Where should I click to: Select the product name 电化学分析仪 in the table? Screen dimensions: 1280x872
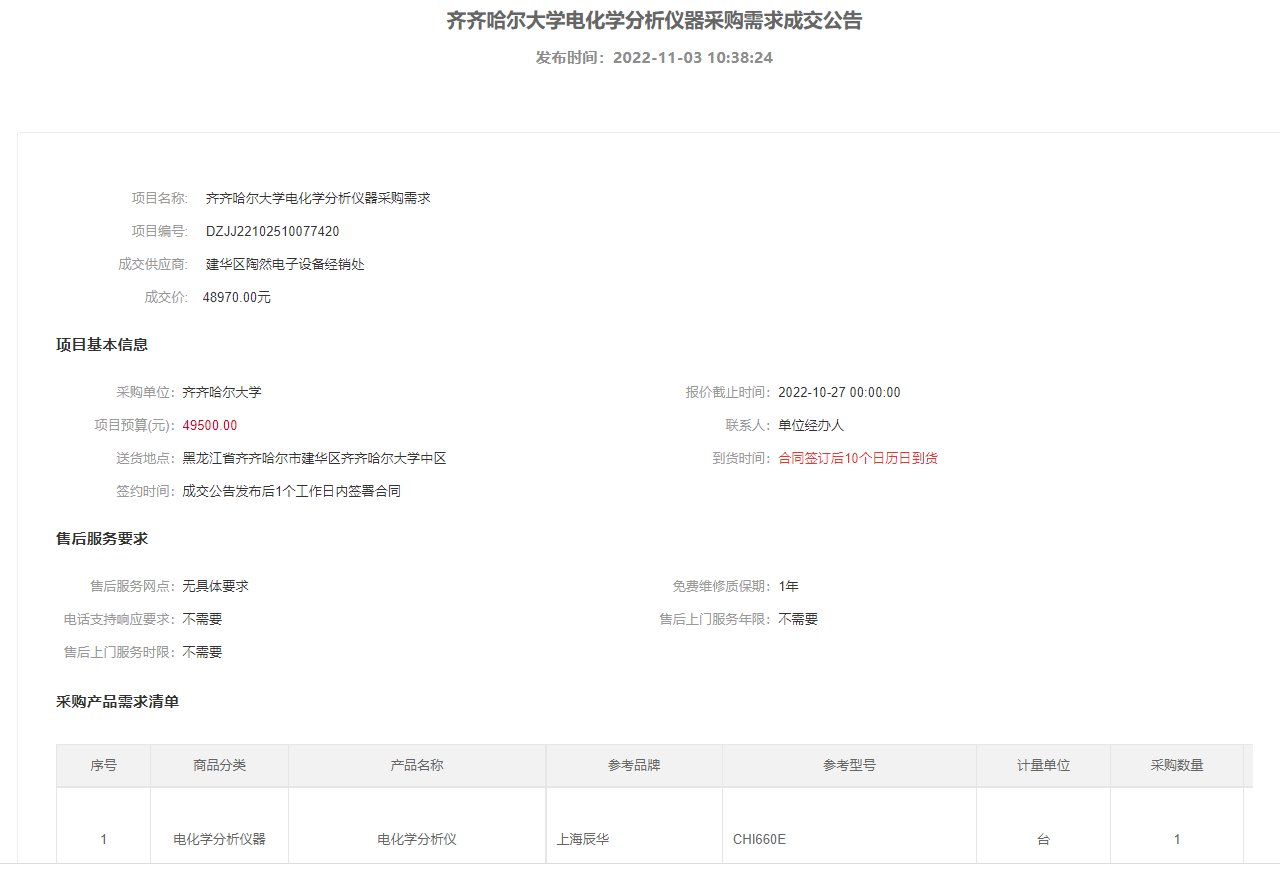pyautogui.click(x=415, y=839)
